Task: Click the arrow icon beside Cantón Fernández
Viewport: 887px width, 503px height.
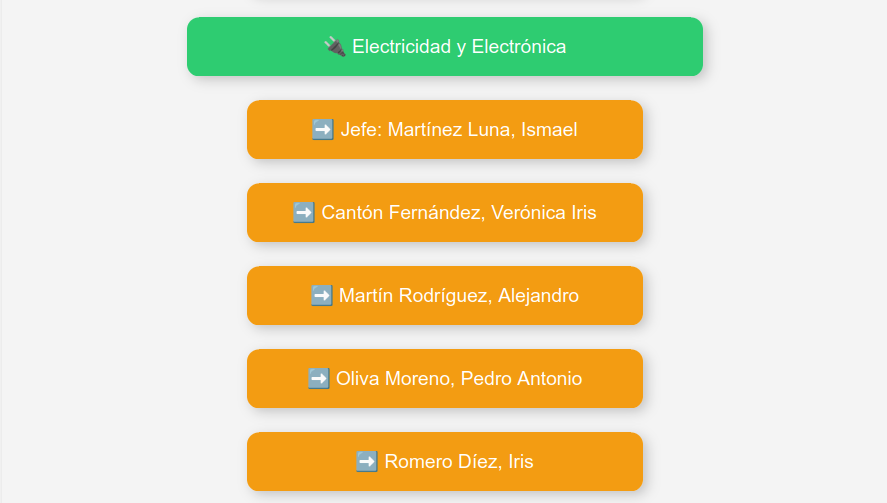Action: (x=304, y=213)
